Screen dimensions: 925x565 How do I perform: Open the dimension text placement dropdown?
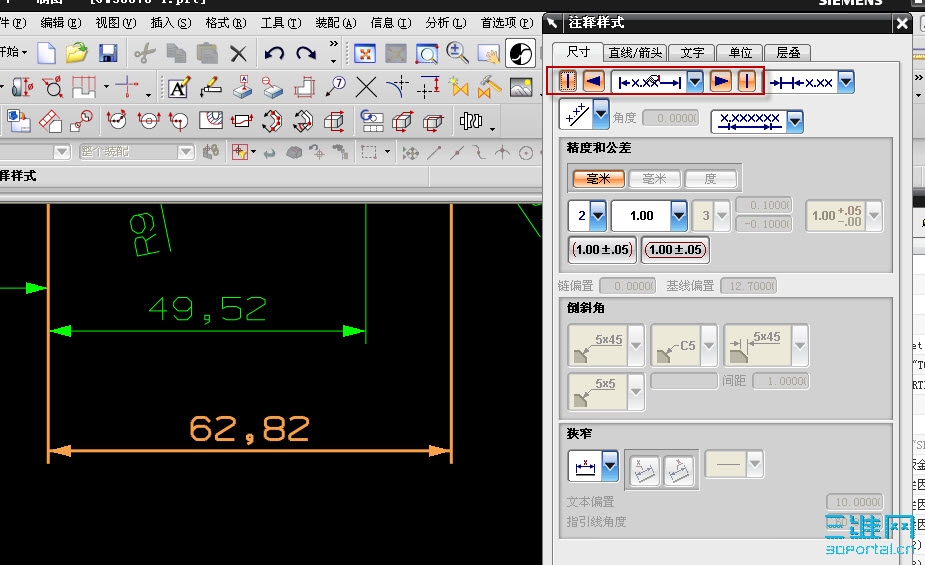695,81
